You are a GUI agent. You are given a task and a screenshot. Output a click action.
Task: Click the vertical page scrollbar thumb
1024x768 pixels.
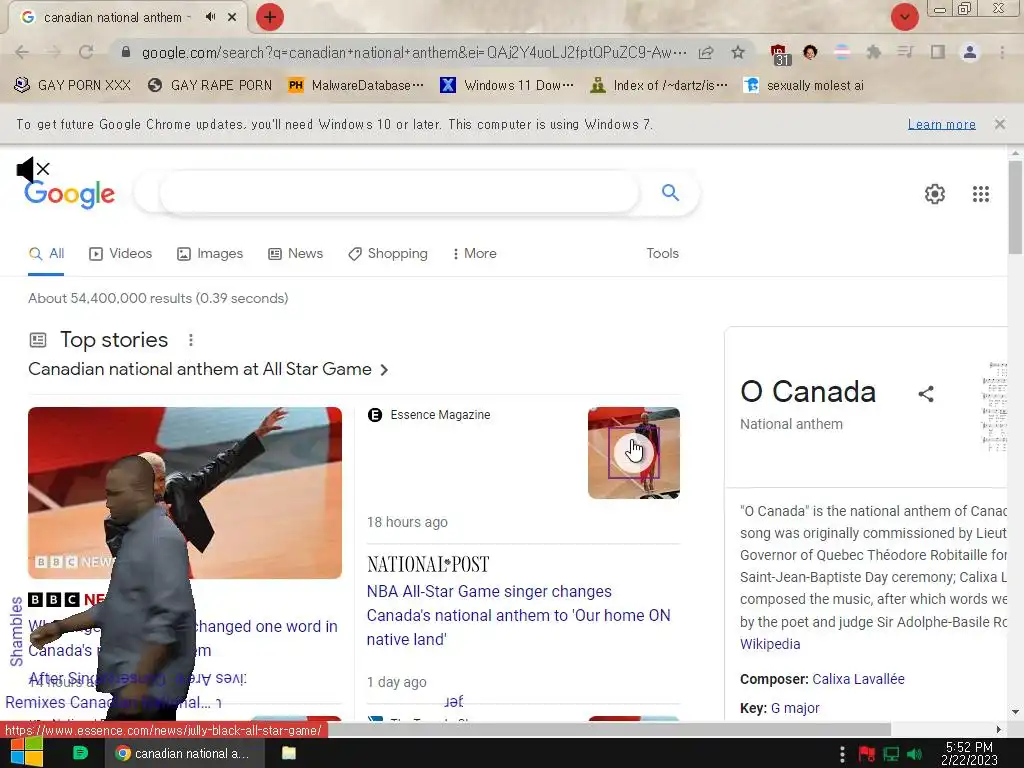pos(1016,208)
